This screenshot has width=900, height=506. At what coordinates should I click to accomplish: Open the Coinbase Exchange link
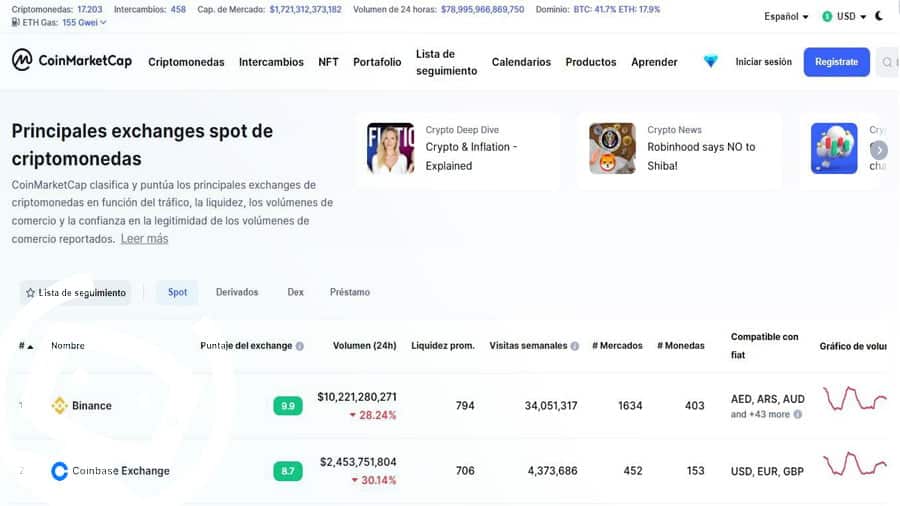point(121,471)
